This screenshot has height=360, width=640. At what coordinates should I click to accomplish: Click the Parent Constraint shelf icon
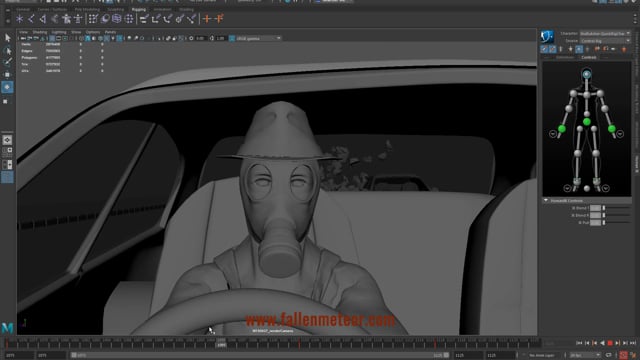point(144,19)
